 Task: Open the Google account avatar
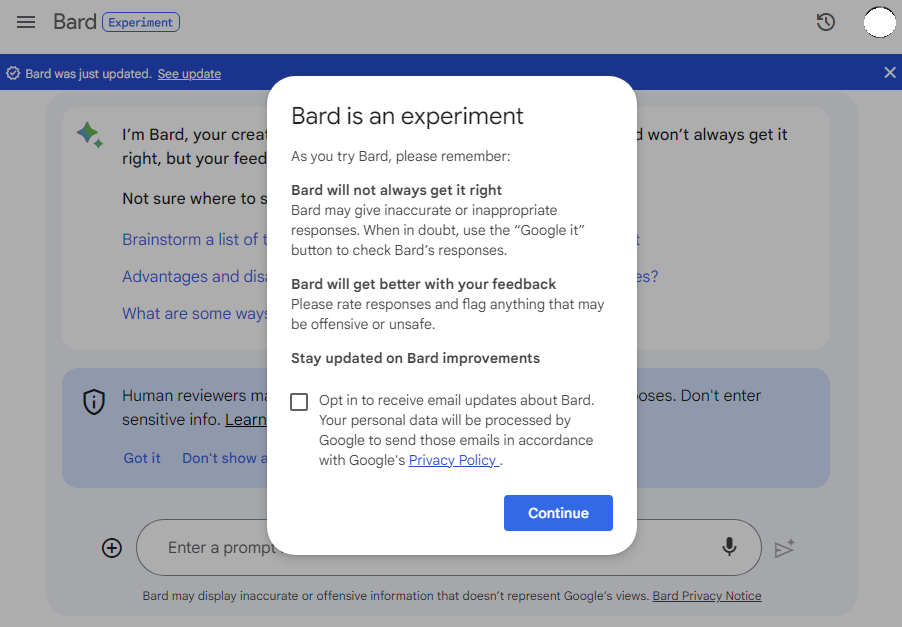pyautogui.click(x=880, y=22)
